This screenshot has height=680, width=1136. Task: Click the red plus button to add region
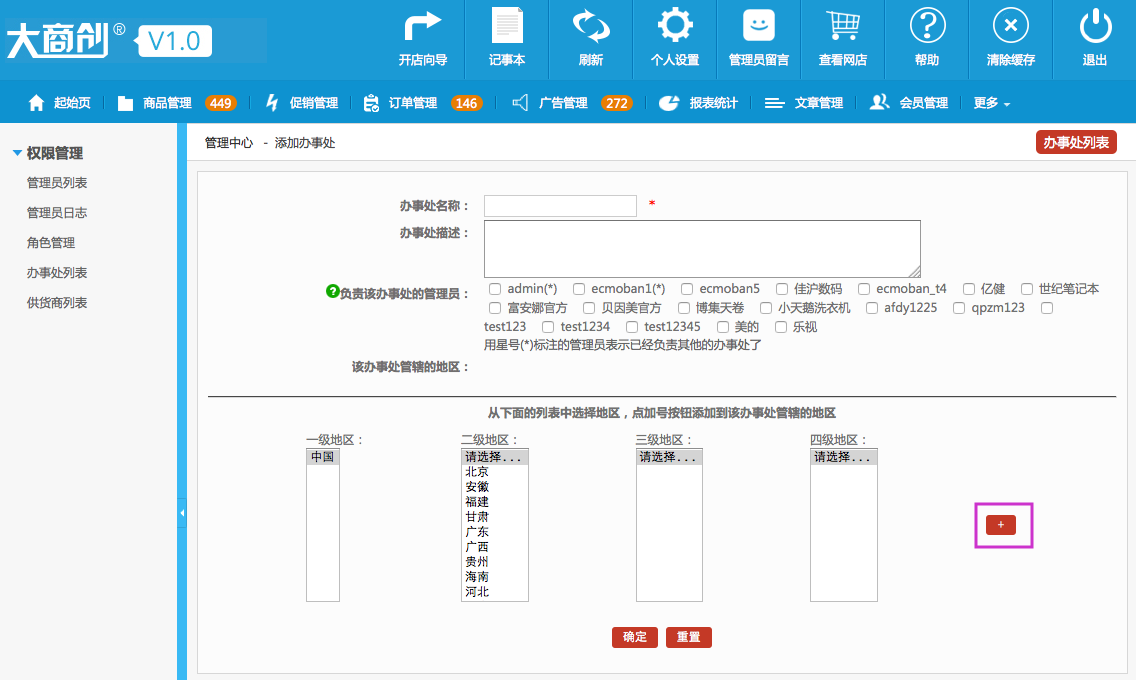1001,524
